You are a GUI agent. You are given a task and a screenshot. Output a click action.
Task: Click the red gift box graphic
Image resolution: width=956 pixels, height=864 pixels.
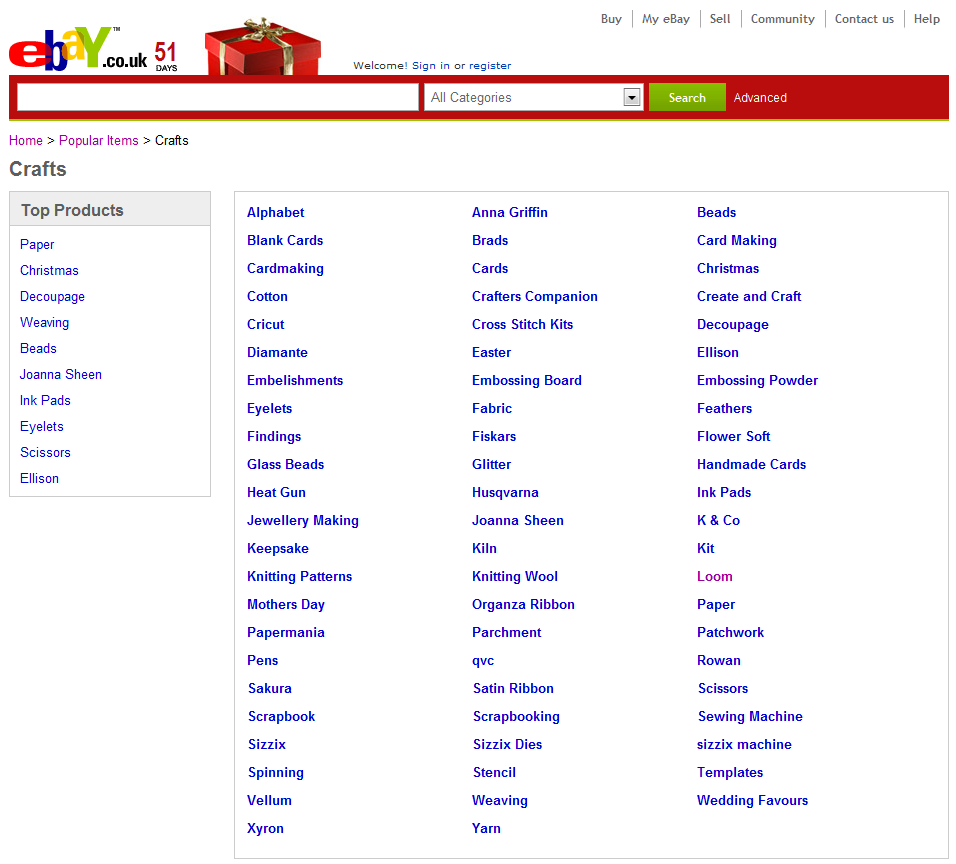click(262, 45)
